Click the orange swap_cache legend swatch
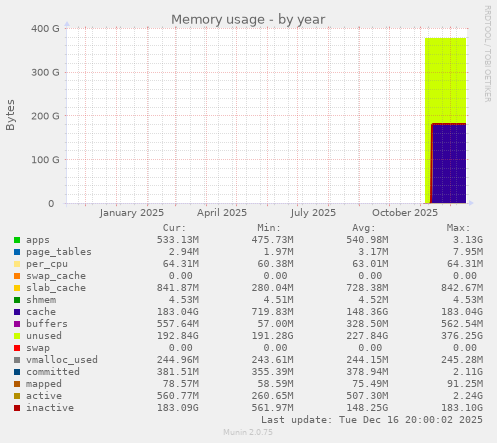This screenshot has height=443, width=497. click(x=17, y=276)
